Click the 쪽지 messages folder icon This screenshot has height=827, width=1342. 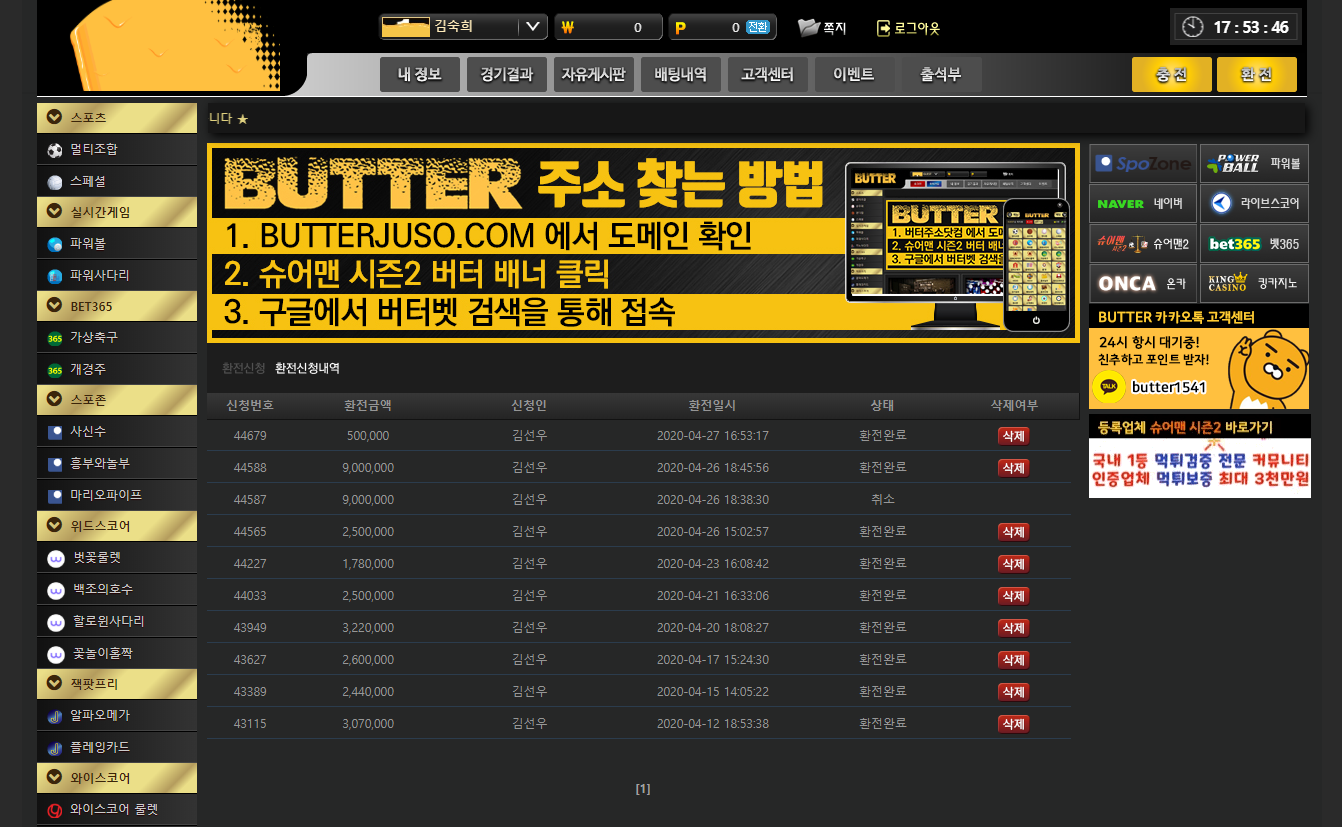pos(808,28)
